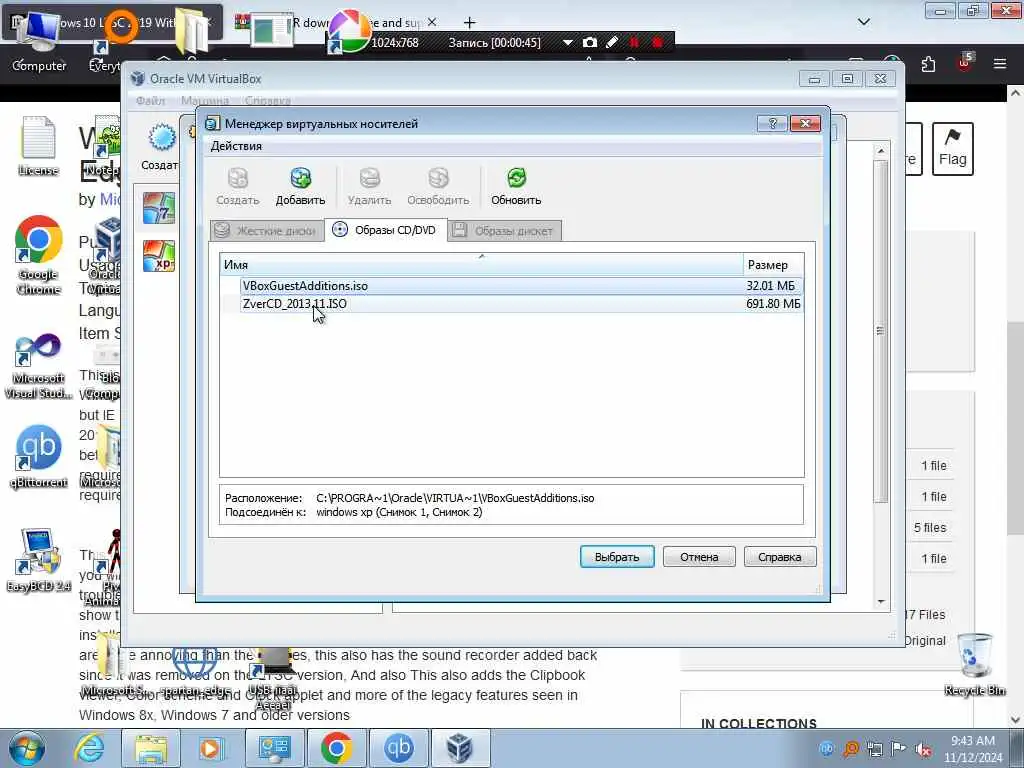The image size is (1024, 768).
Task: Open the Computer desktop icon
Action: 39,42
